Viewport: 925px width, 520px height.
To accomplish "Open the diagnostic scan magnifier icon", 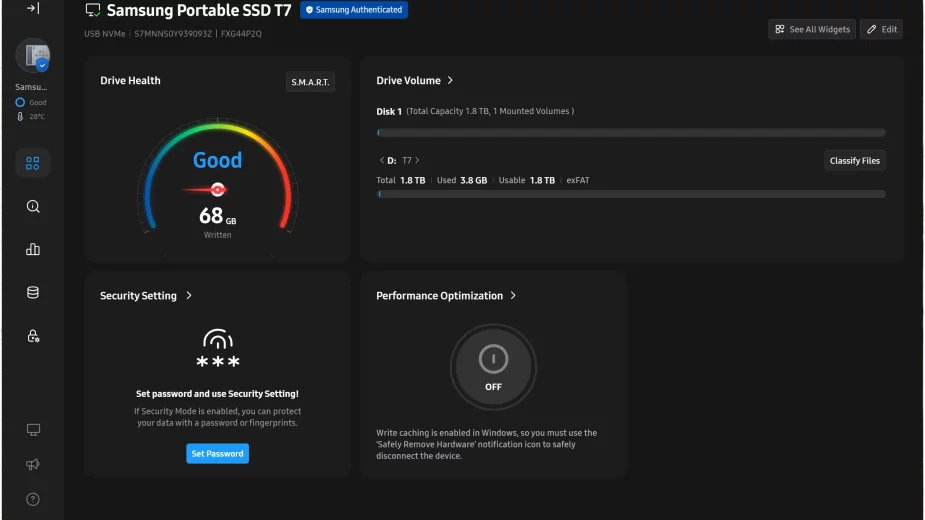I will pyautogui.click(x=33, y=207).
